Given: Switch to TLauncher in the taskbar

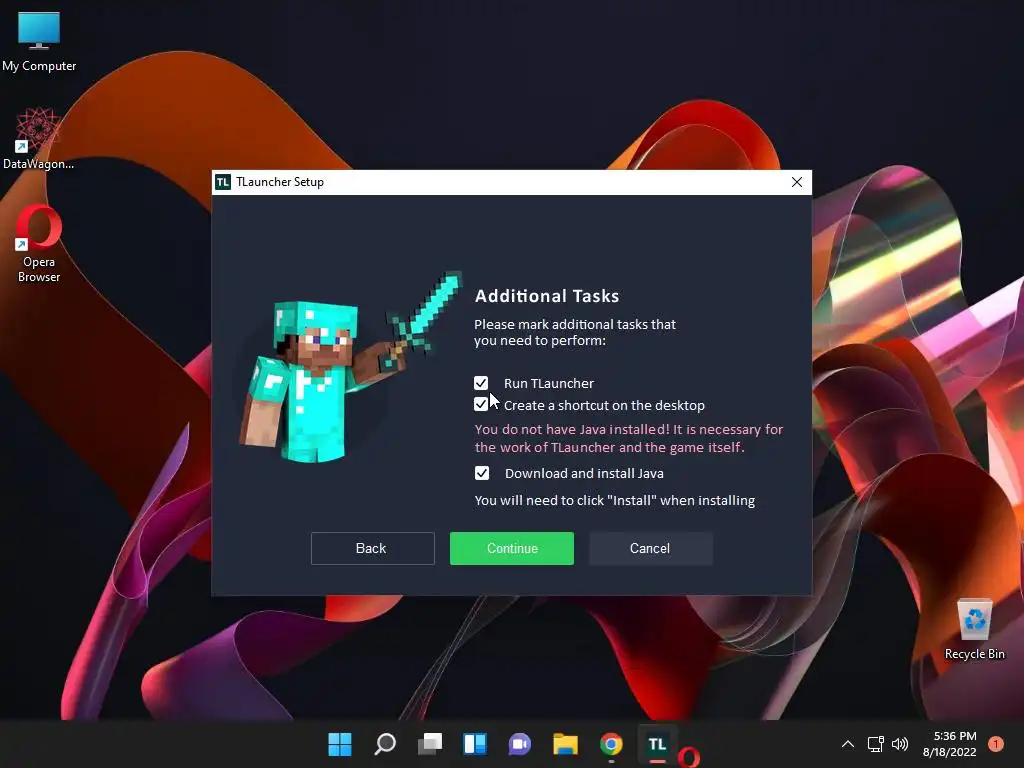Looking at the screenshot, I should pyautogui.click(x=657, y=744).
